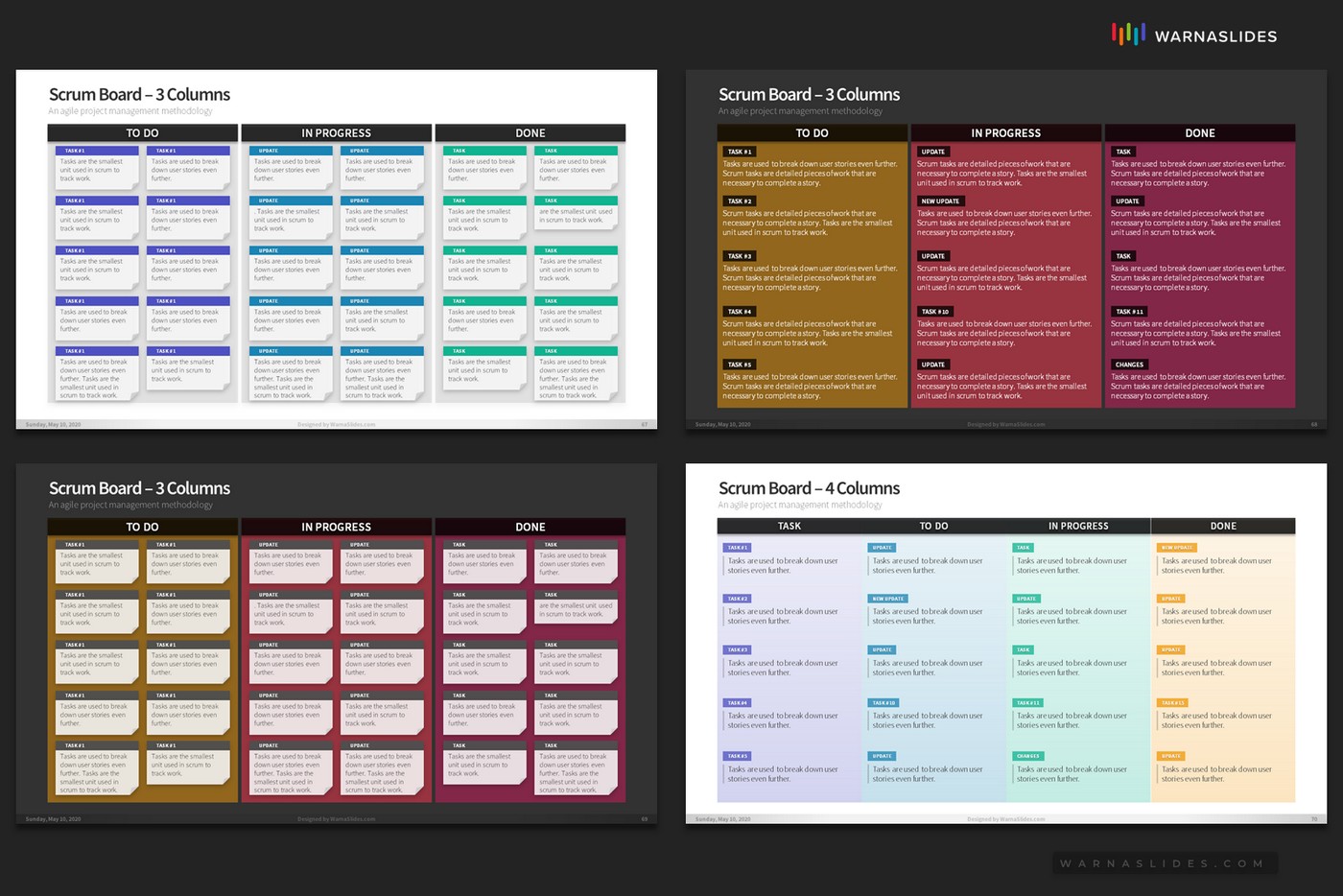Select the CHANGES badge in the maroon DONE column
Image resolution: width=1343 pixels, height=896 pixels.
[x=1129, y=365]
